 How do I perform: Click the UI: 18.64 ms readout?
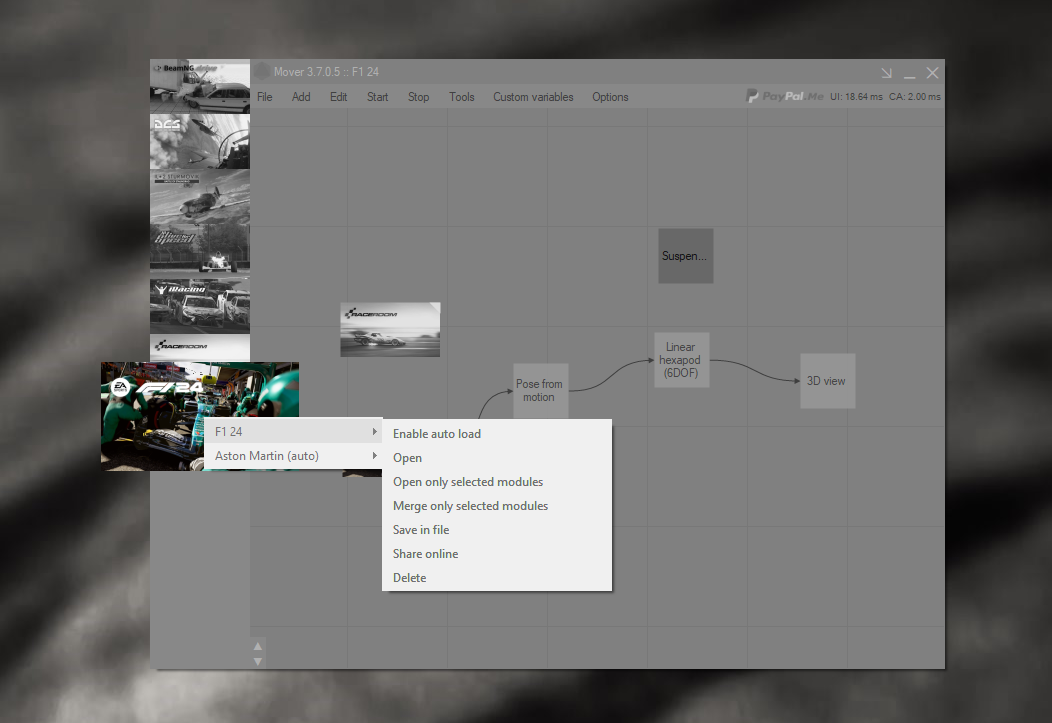click(856, 97)
